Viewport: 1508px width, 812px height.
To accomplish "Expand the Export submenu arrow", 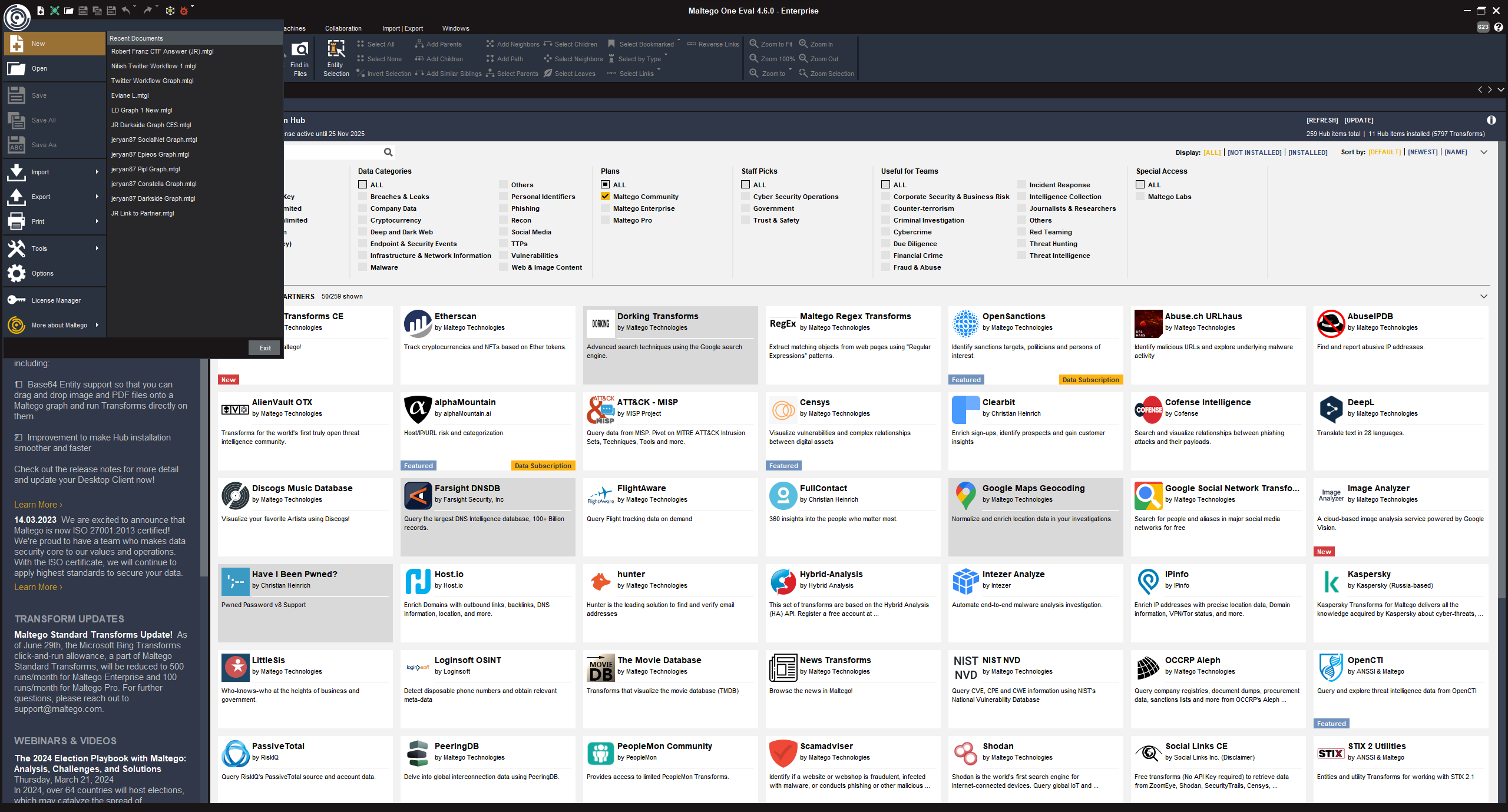I will (97, 197).
